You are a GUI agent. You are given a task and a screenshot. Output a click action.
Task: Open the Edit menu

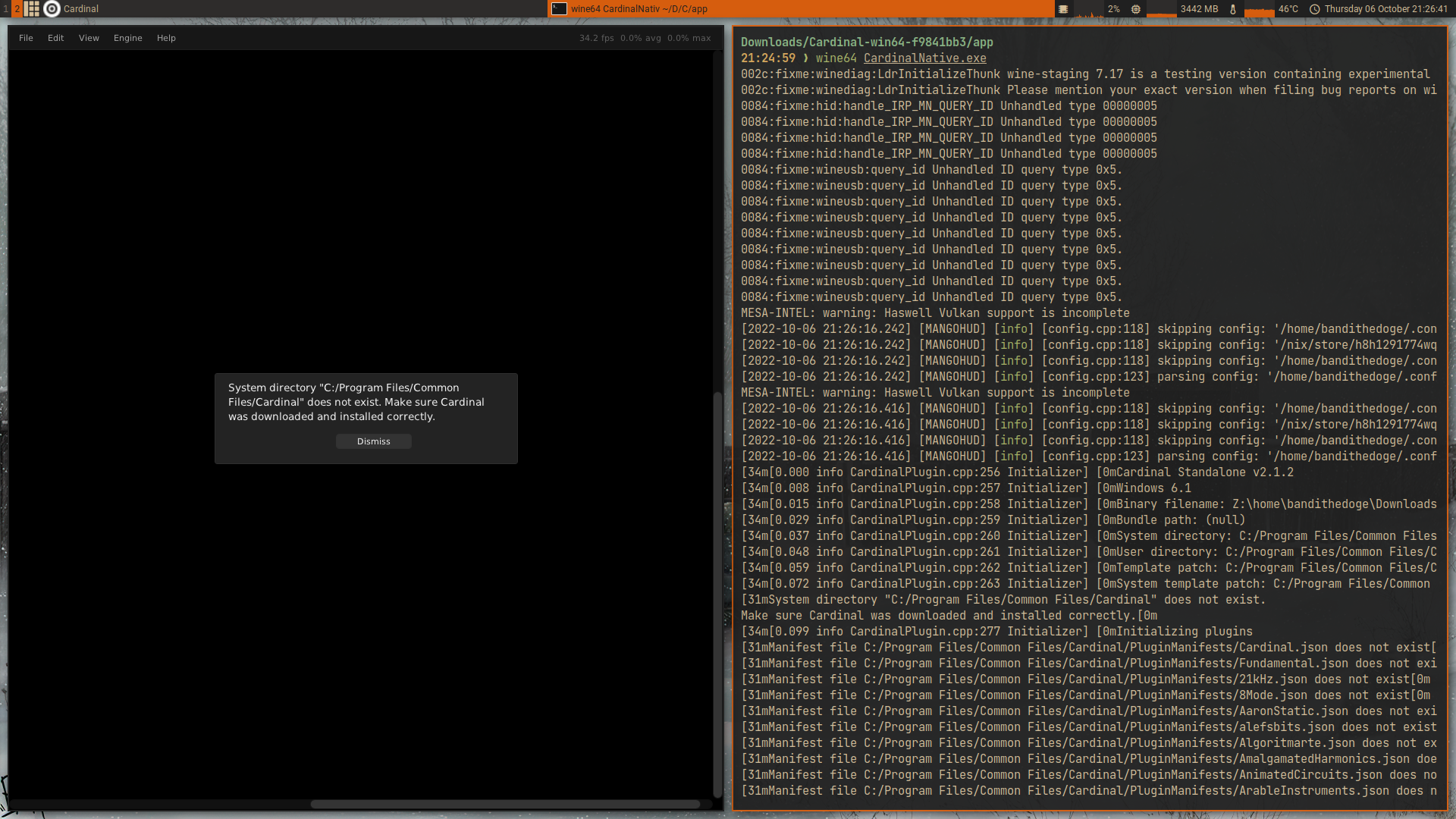[x=55, y=38]
